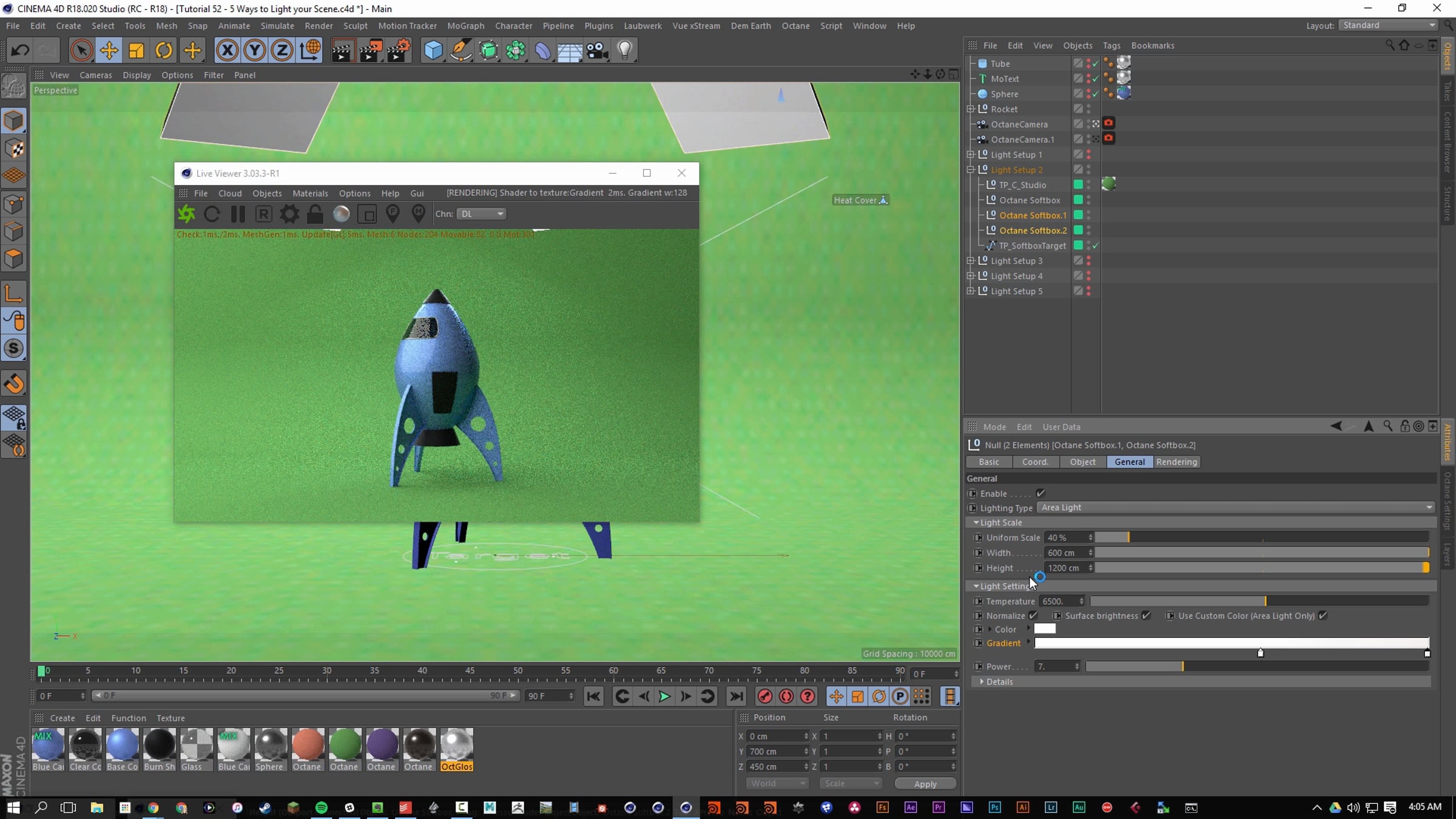
Task: Toggle auto keyframing button
Action: [786, 696]
